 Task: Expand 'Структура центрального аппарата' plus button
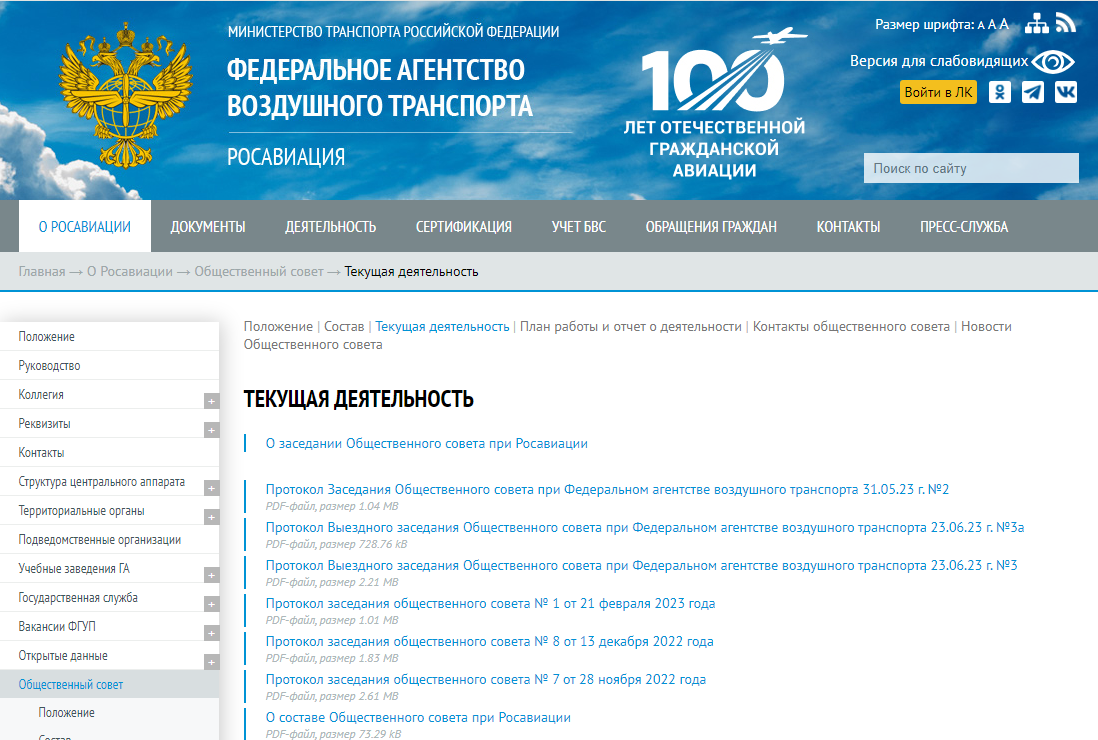coord(211,488)
